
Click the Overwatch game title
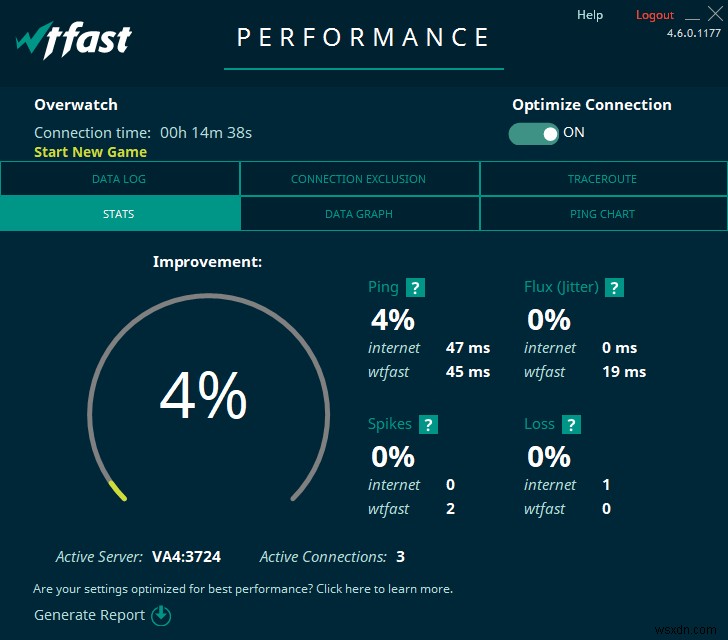(x=76, y=105)
